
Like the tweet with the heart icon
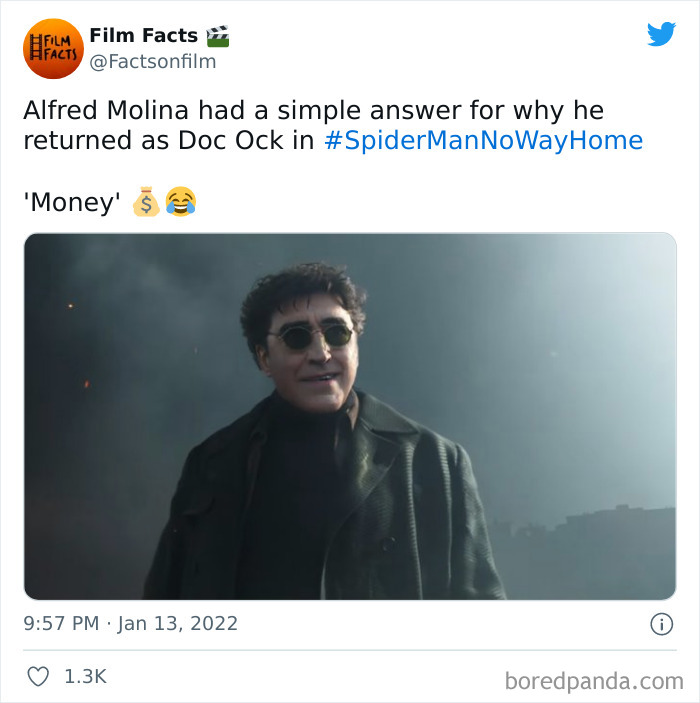[38, 676]
